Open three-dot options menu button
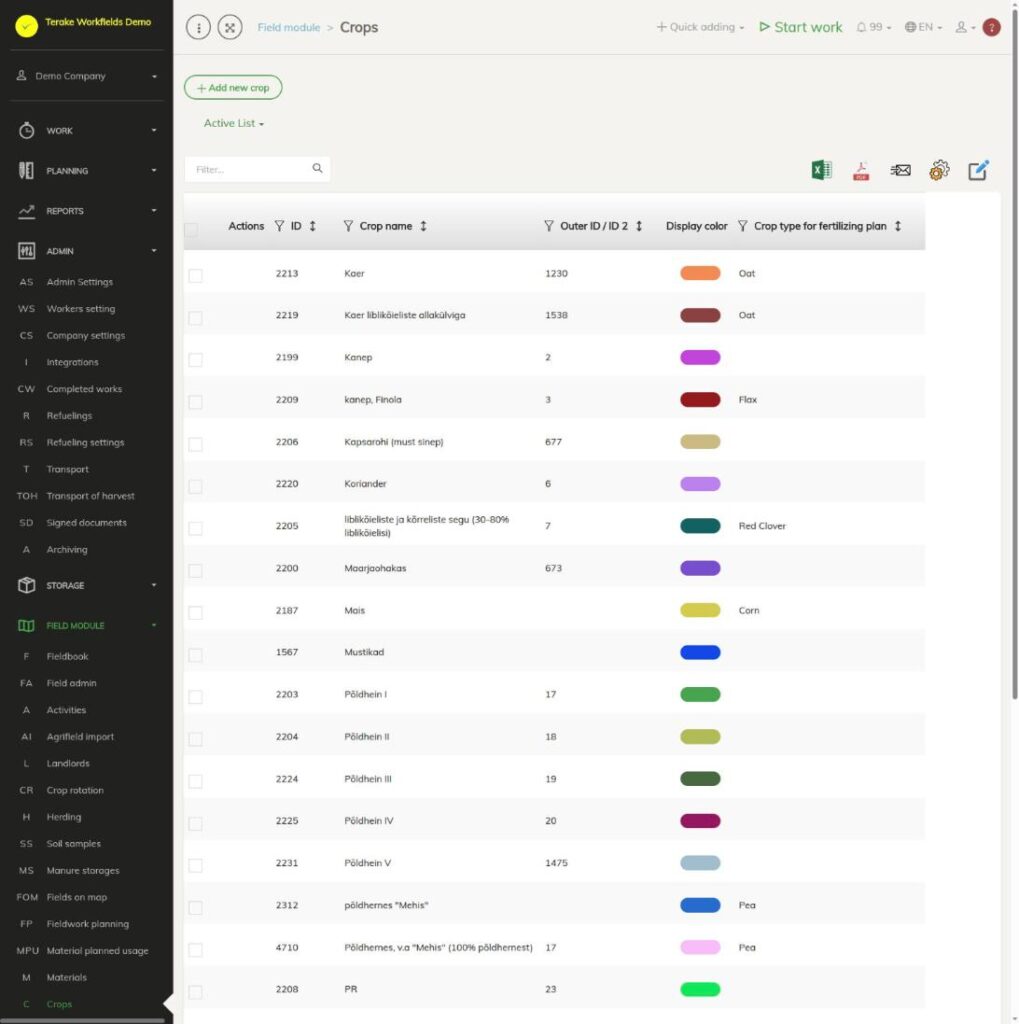This screenshot has width=1019, height=1024. pyautogui.click(x=198, y=27)
